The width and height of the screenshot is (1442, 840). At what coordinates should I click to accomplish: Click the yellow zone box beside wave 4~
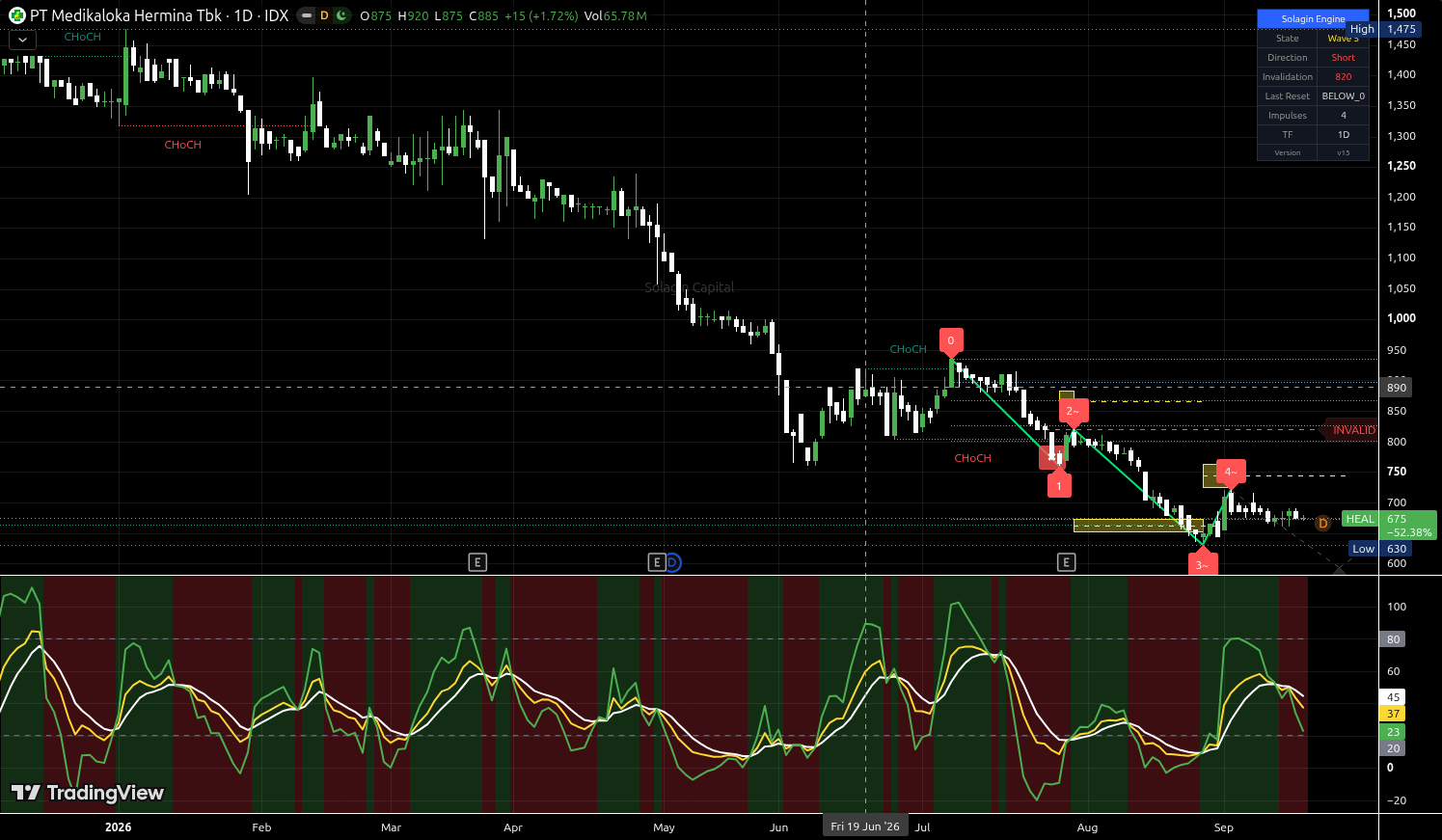click(x=1211, y=475)
